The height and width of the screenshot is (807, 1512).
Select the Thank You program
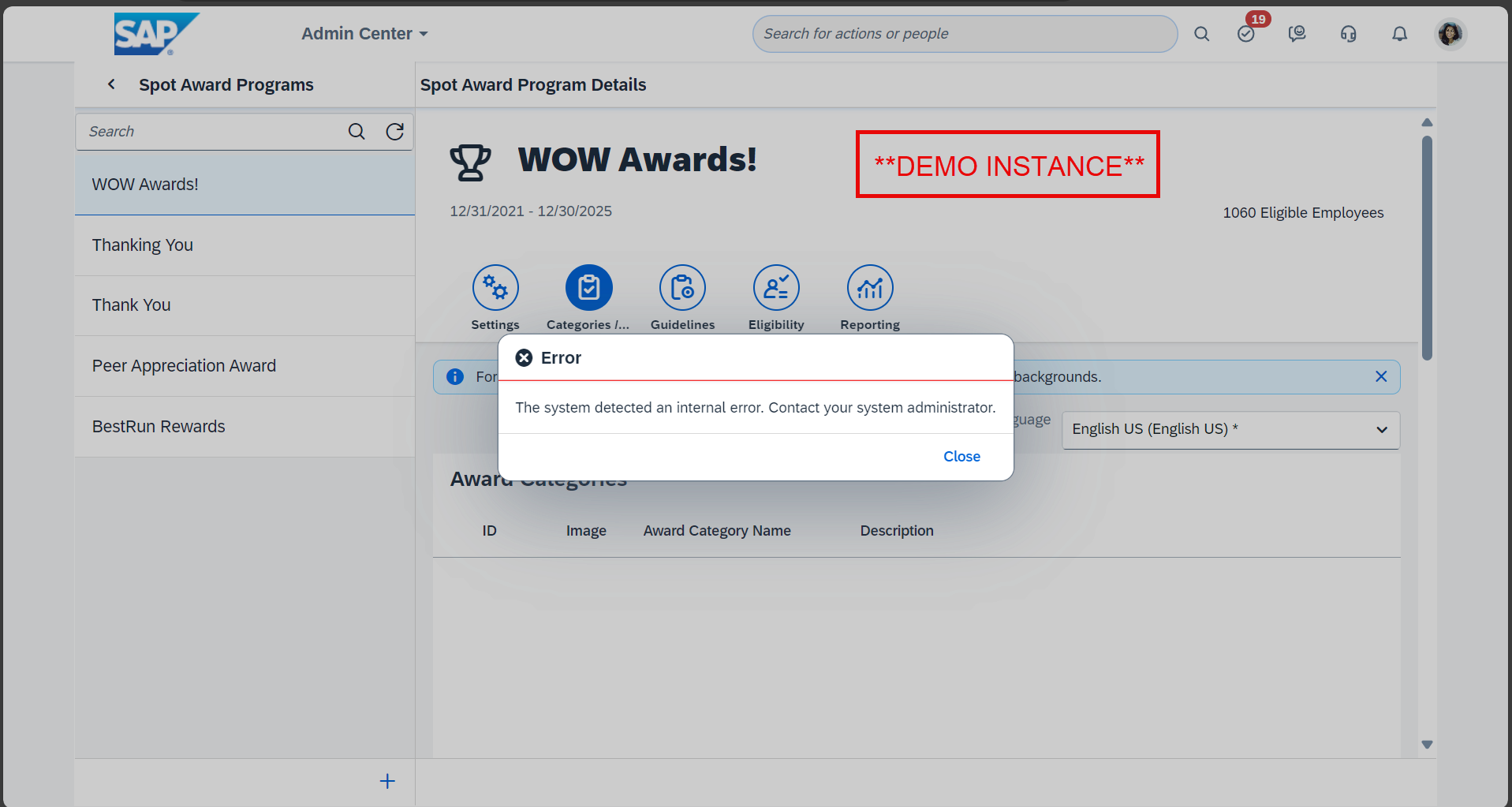click(x=245, y=305)
